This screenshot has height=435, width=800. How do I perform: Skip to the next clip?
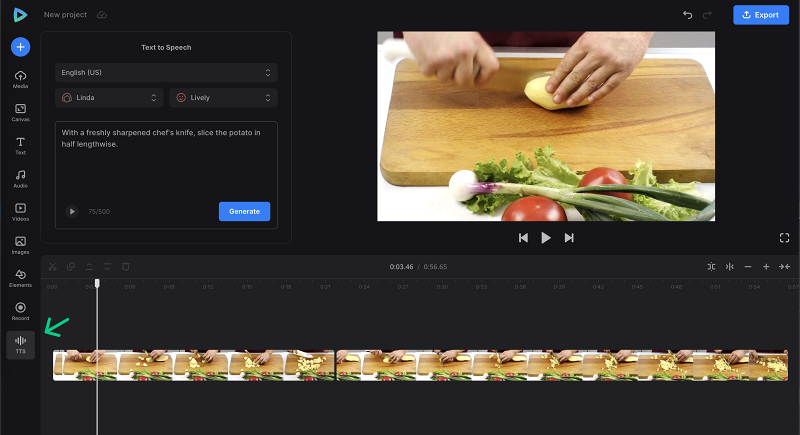(569, 238)
